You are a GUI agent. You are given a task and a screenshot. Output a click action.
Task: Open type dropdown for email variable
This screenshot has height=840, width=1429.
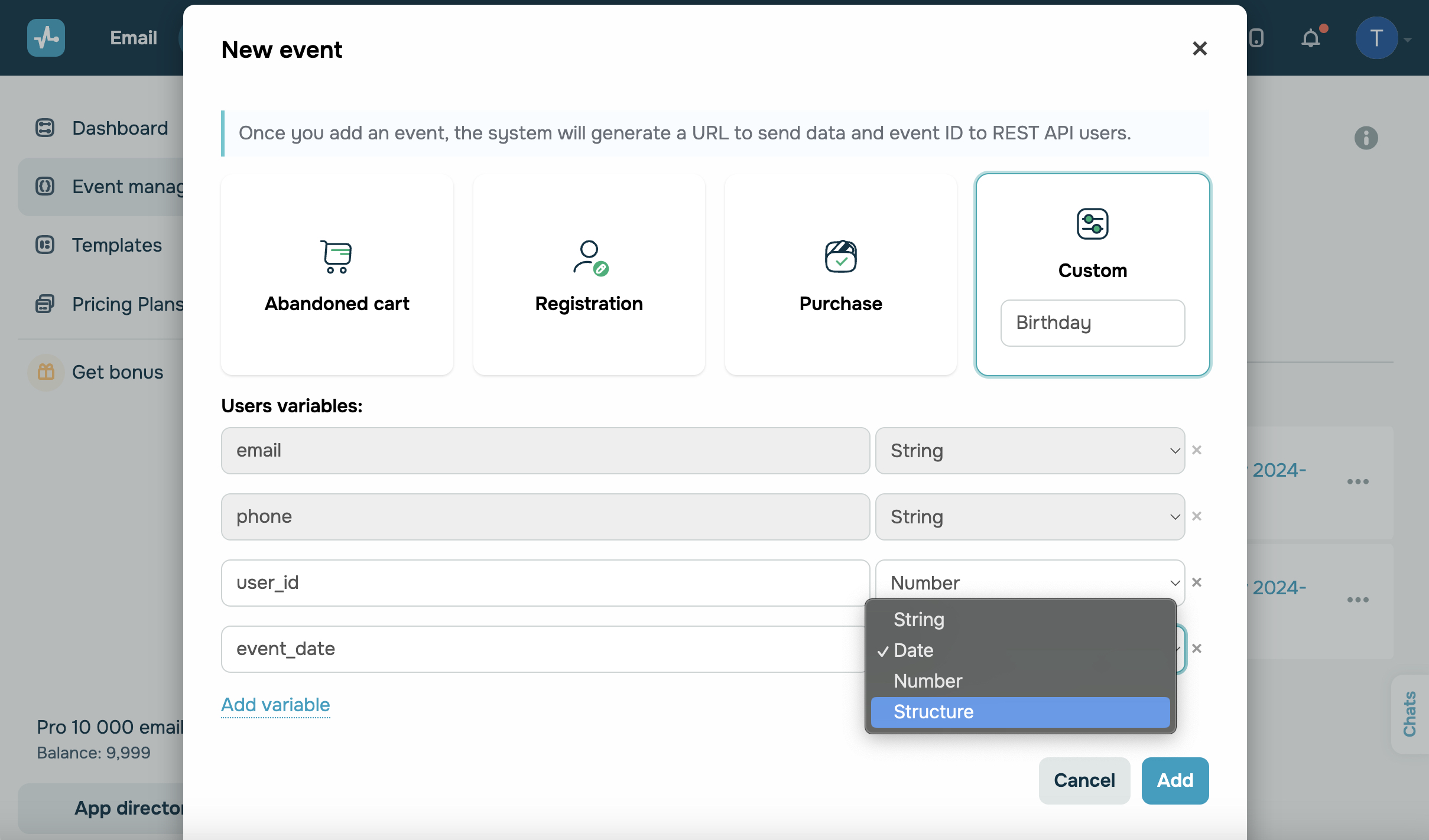[x=1029, y=451]
